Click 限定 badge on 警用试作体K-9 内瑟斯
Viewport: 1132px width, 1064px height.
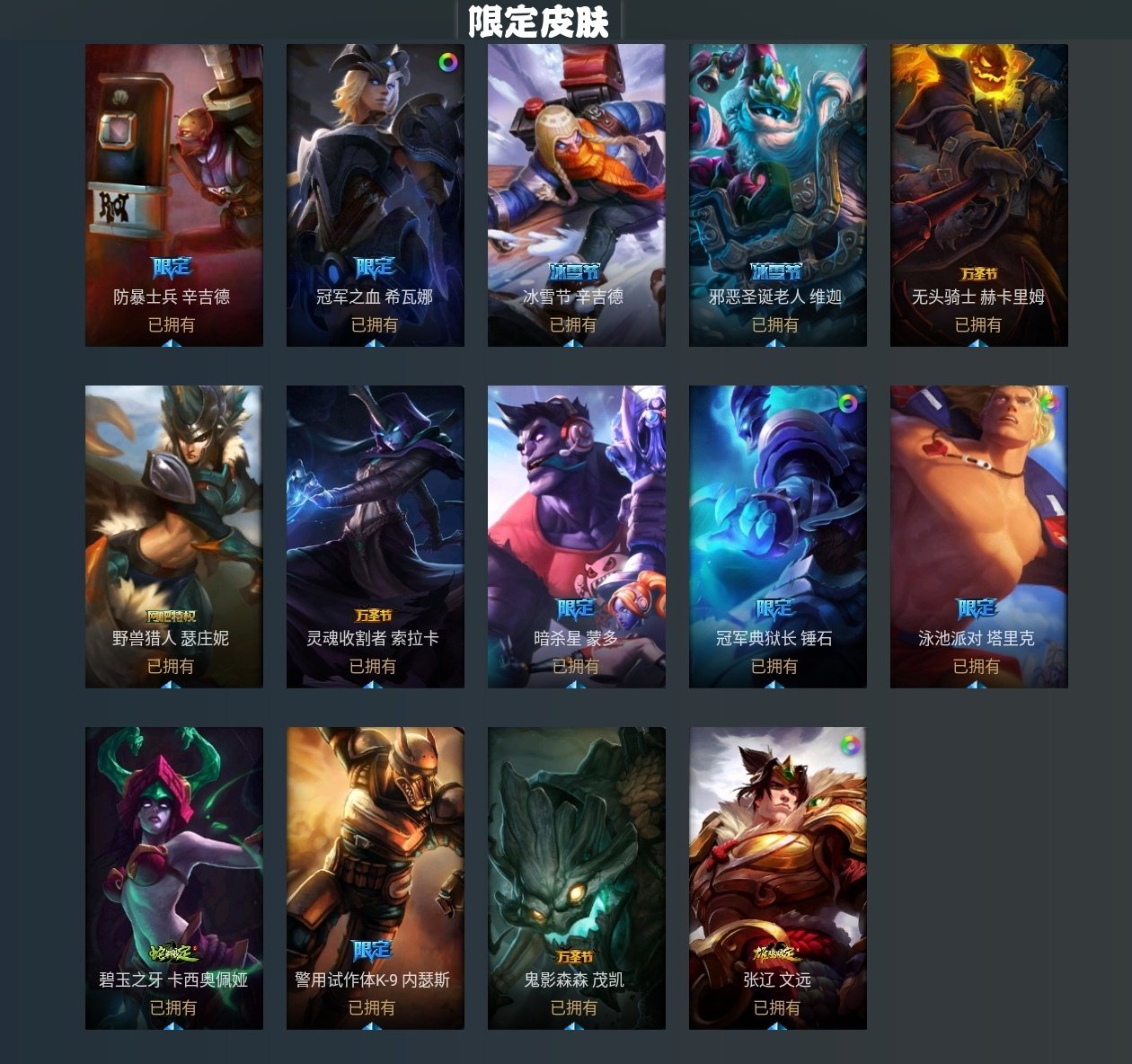(372, 950)
